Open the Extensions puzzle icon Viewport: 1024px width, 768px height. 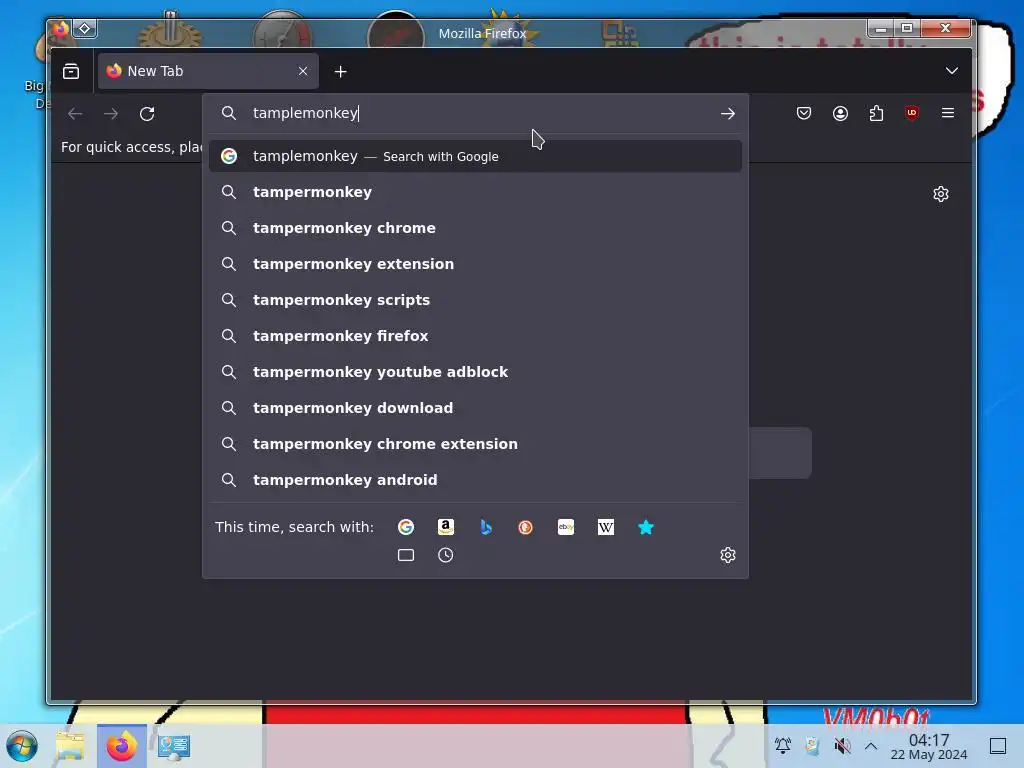(876, 113)
